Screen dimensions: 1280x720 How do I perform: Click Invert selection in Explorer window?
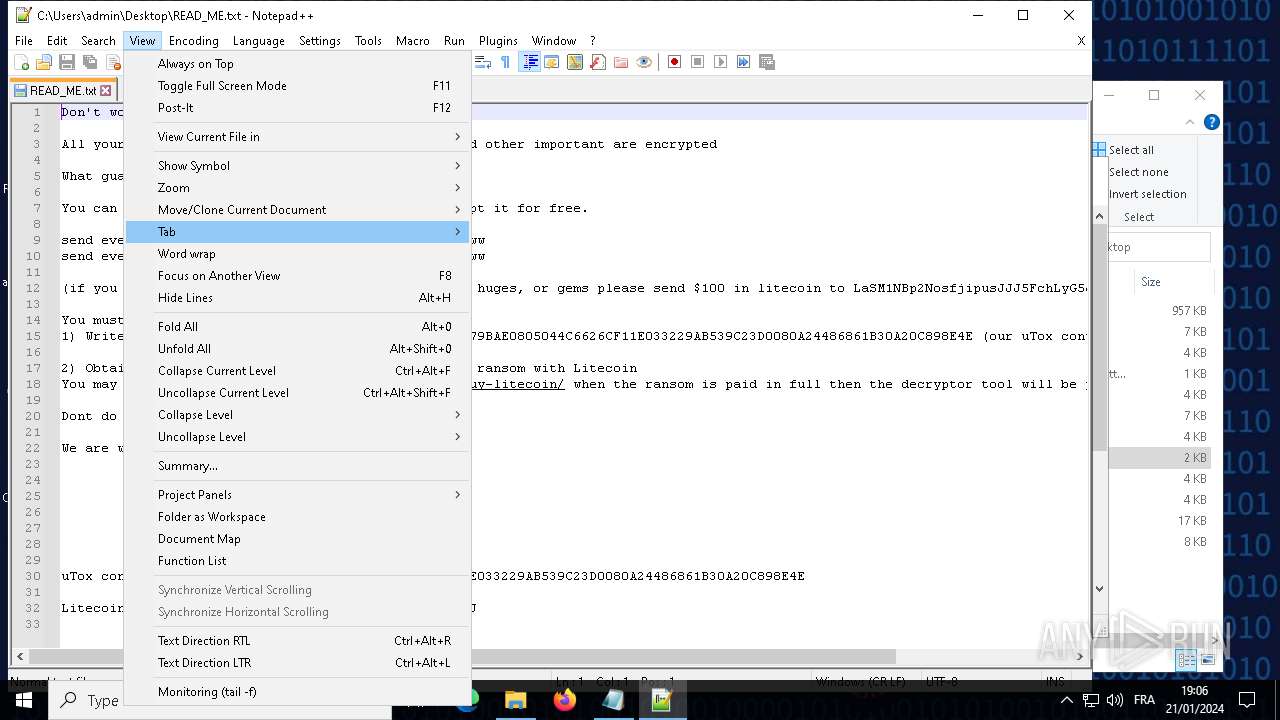click(1147, 194)
